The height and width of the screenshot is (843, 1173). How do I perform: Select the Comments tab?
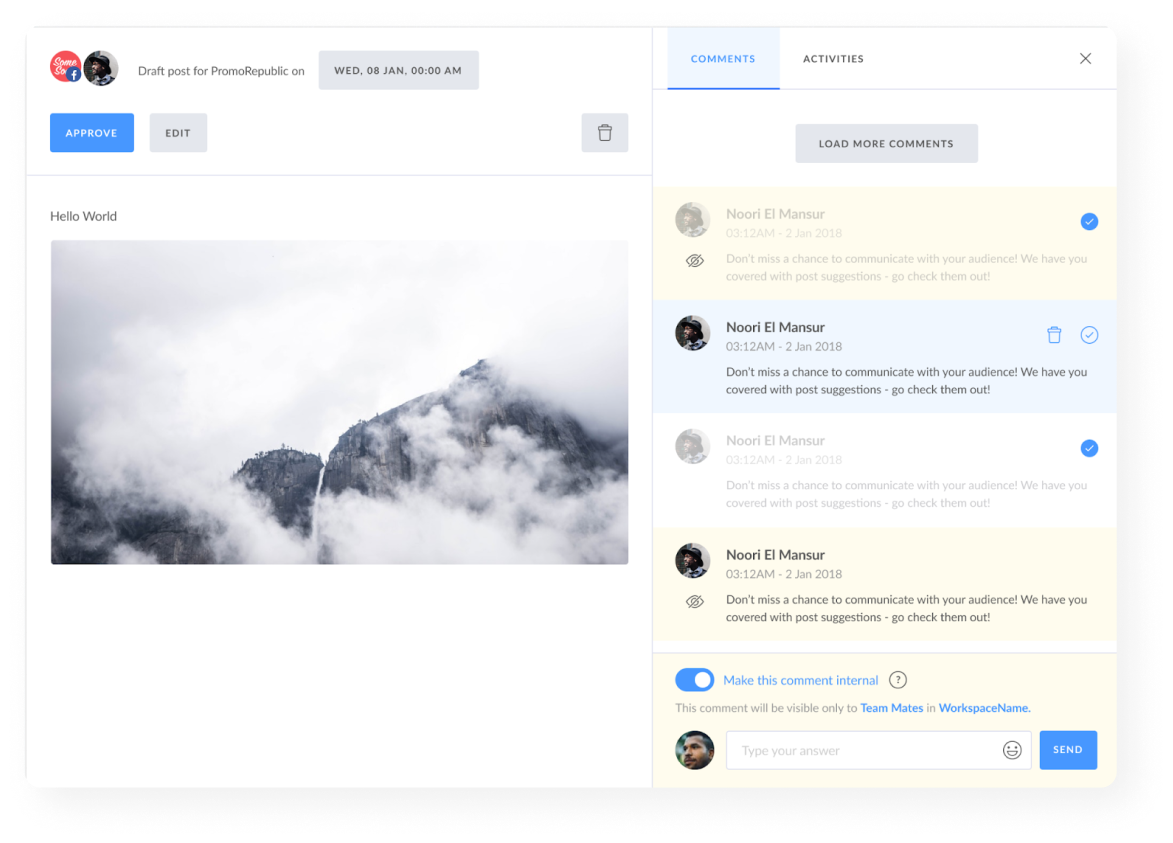[723, 59]
